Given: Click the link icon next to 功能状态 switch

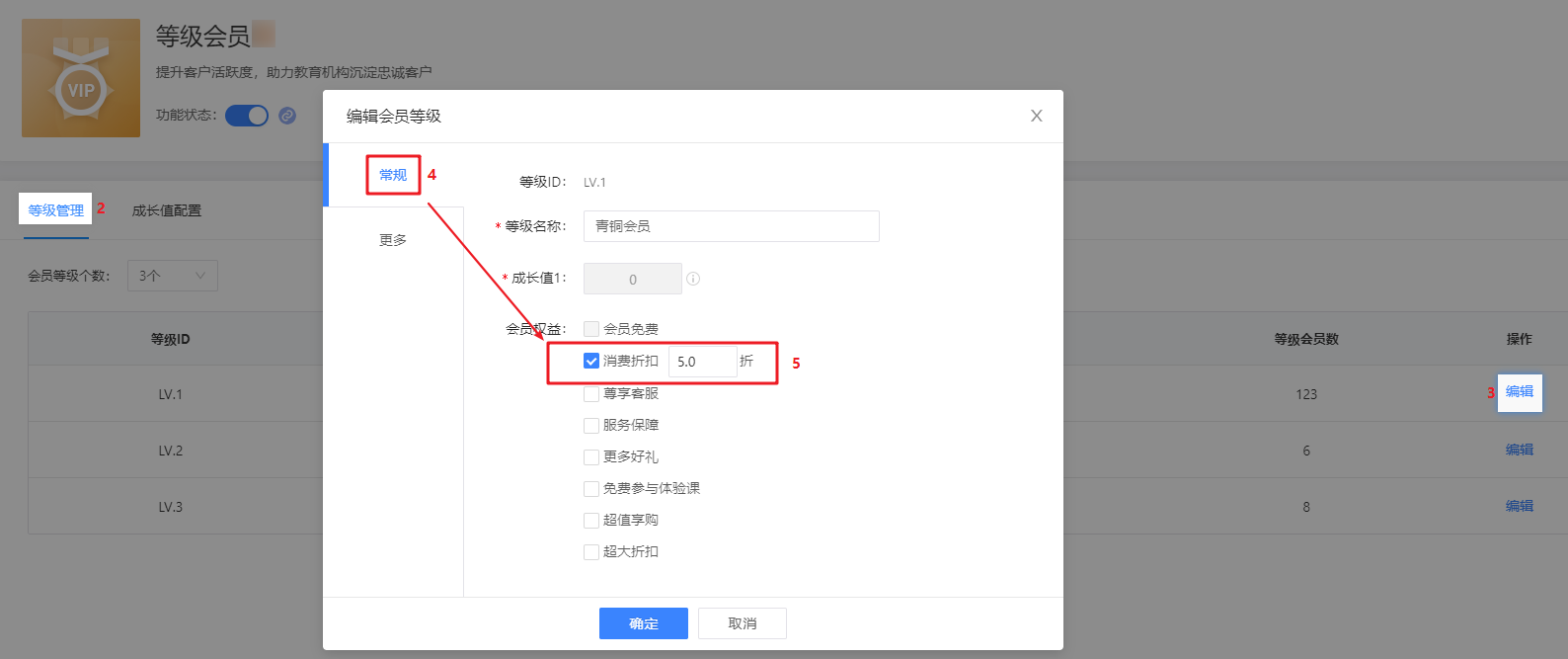Looking at the screenshot, I should click(x=287, y=116).
